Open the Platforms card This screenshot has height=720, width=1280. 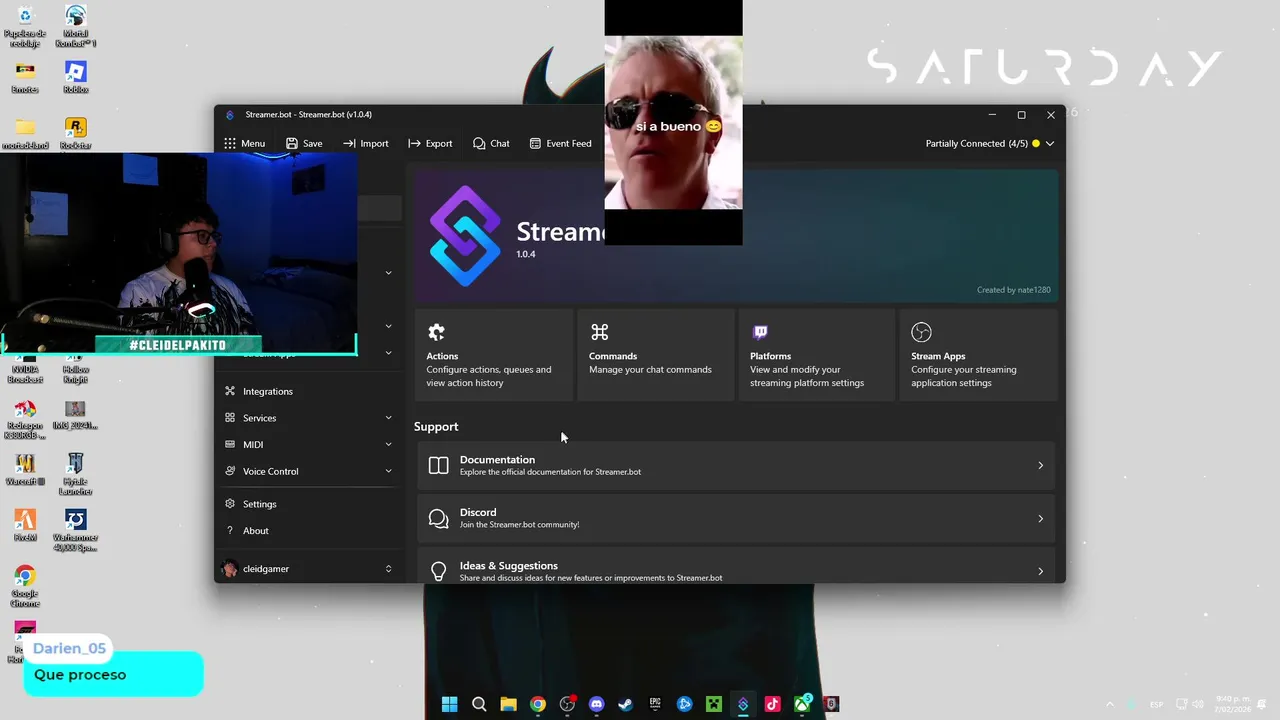pyautogui.click(x=817, y=355)
